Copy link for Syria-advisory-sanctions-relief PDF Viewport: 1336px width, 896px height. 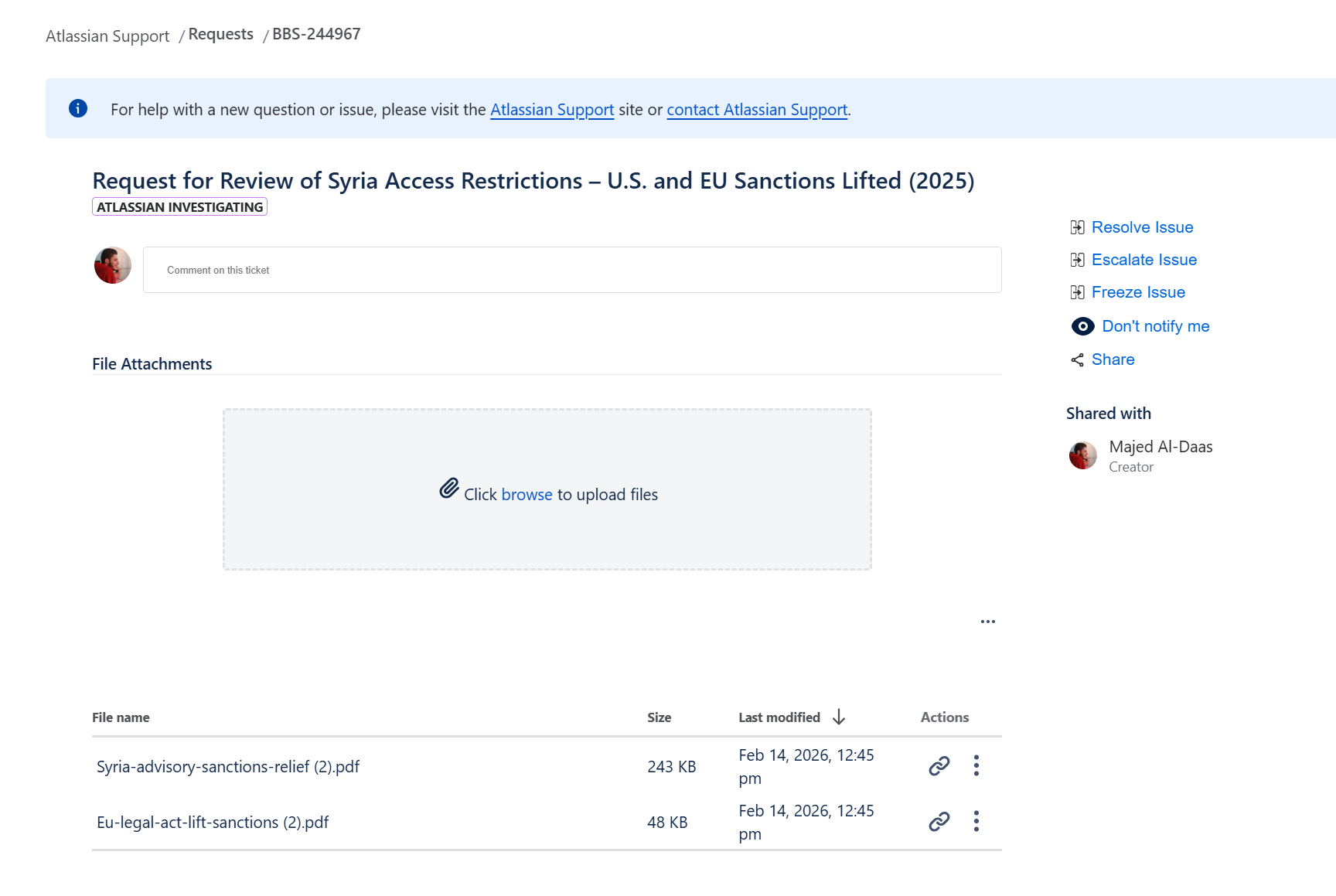click(x=939, y=766)
